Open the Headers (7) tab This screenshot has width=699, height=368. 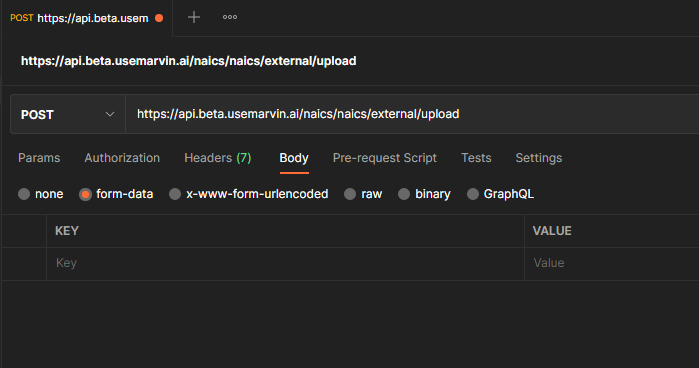218,158
